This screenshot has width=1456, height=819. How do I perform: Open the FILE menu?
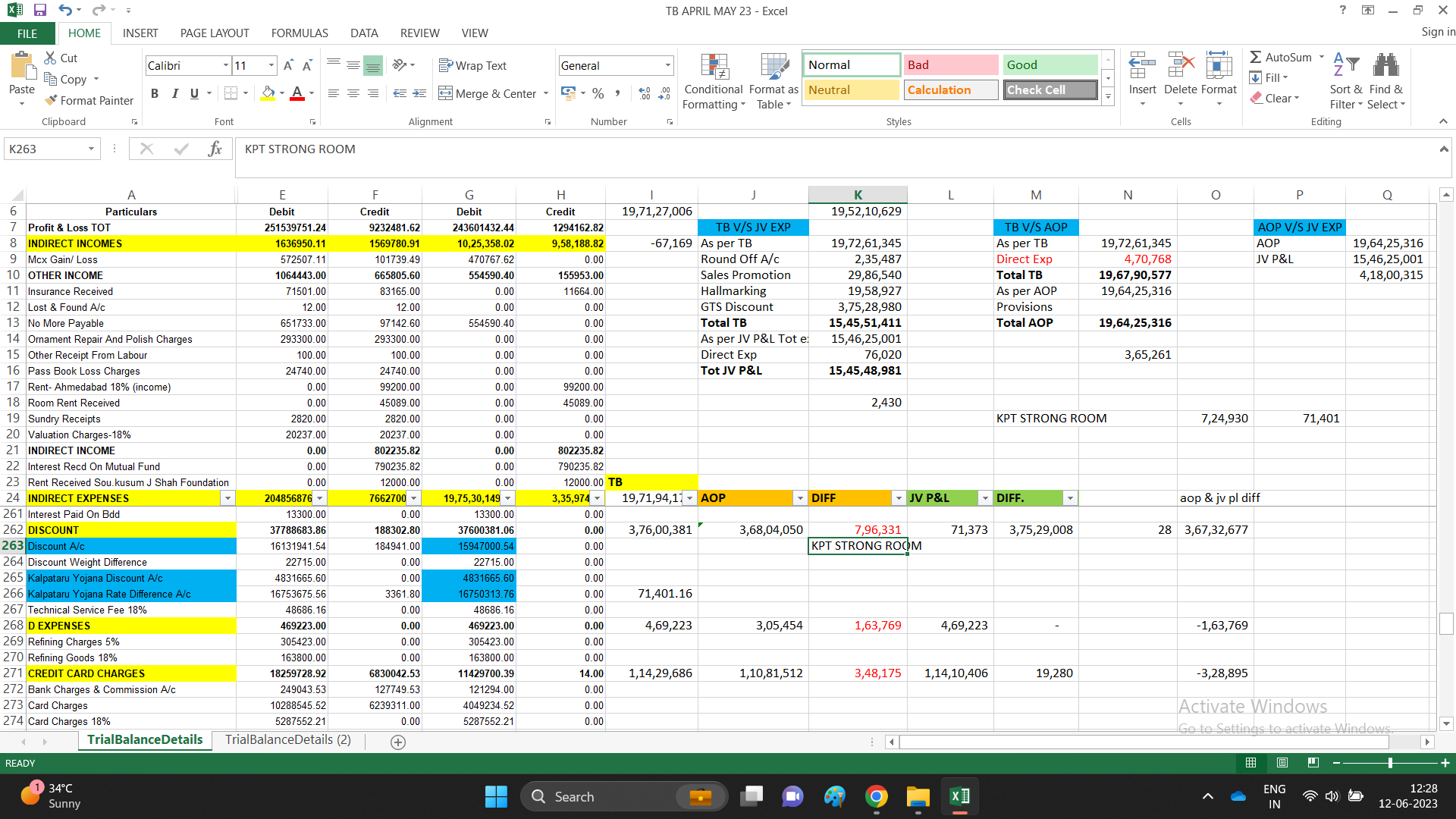coord(27,33)
